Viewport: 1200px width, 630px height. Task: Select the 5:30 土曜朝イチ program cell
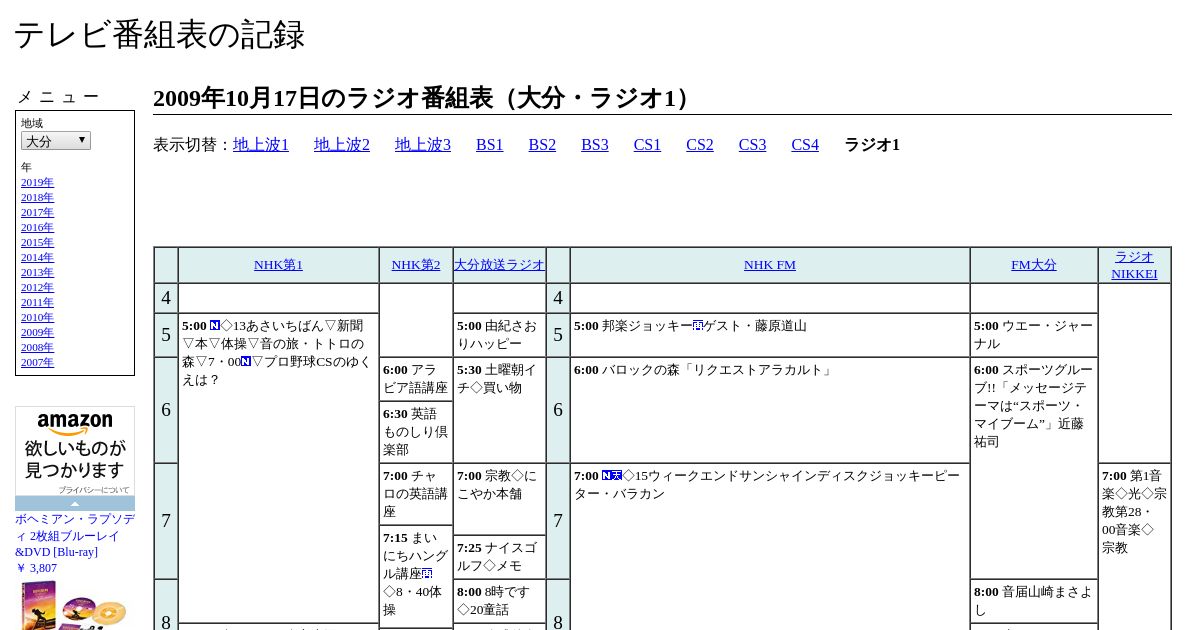tap(500, 410)
